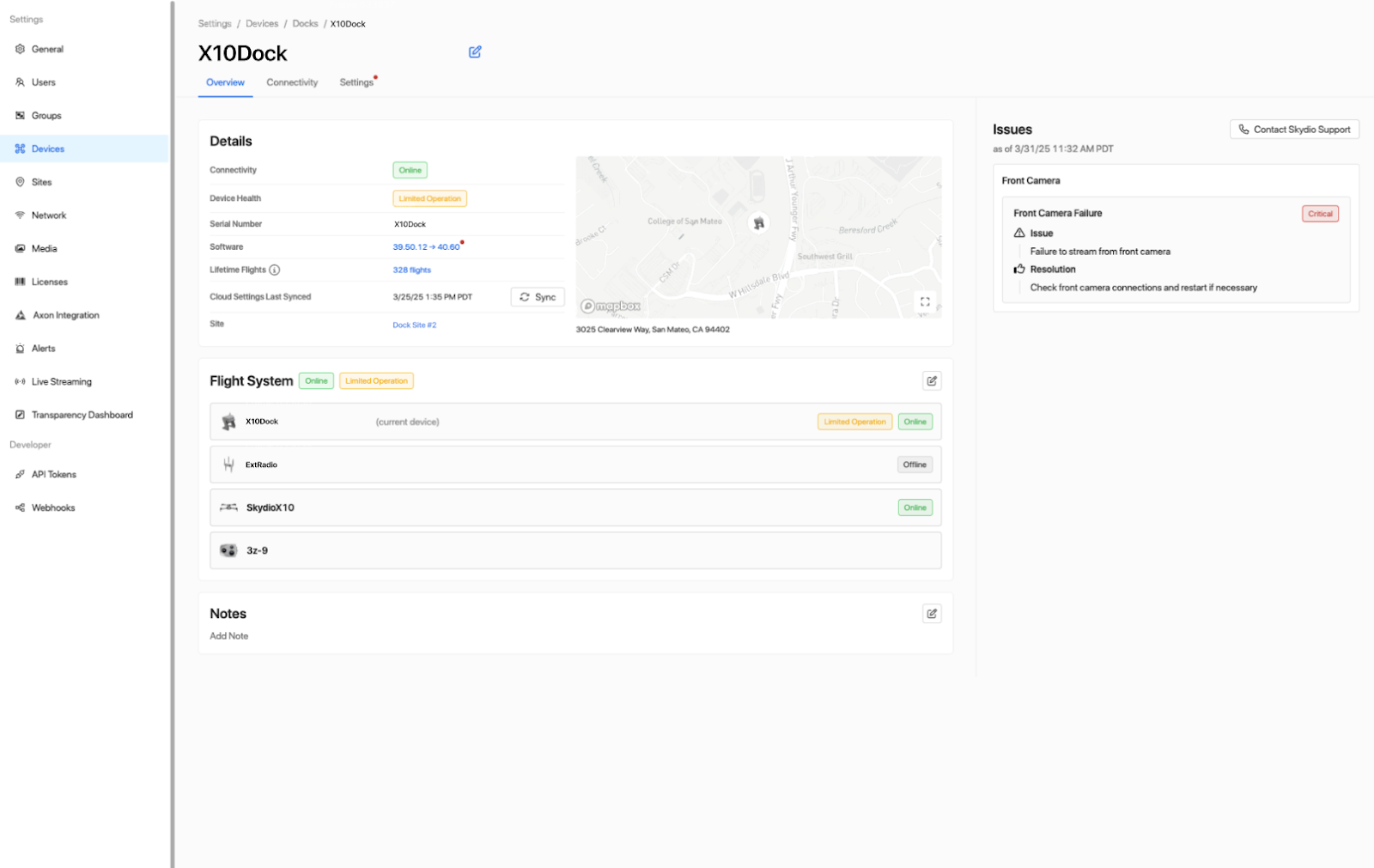Open Webhooks in the sidebar
The height and width of the screenshot is (868, 1374).
(85, 507)
